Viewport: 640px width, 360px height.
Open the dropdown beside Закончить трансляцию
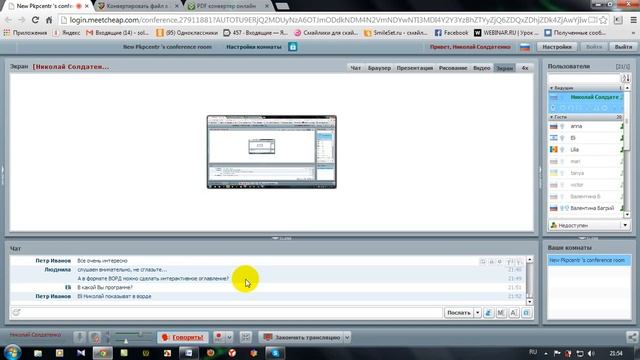coord(347,337)
